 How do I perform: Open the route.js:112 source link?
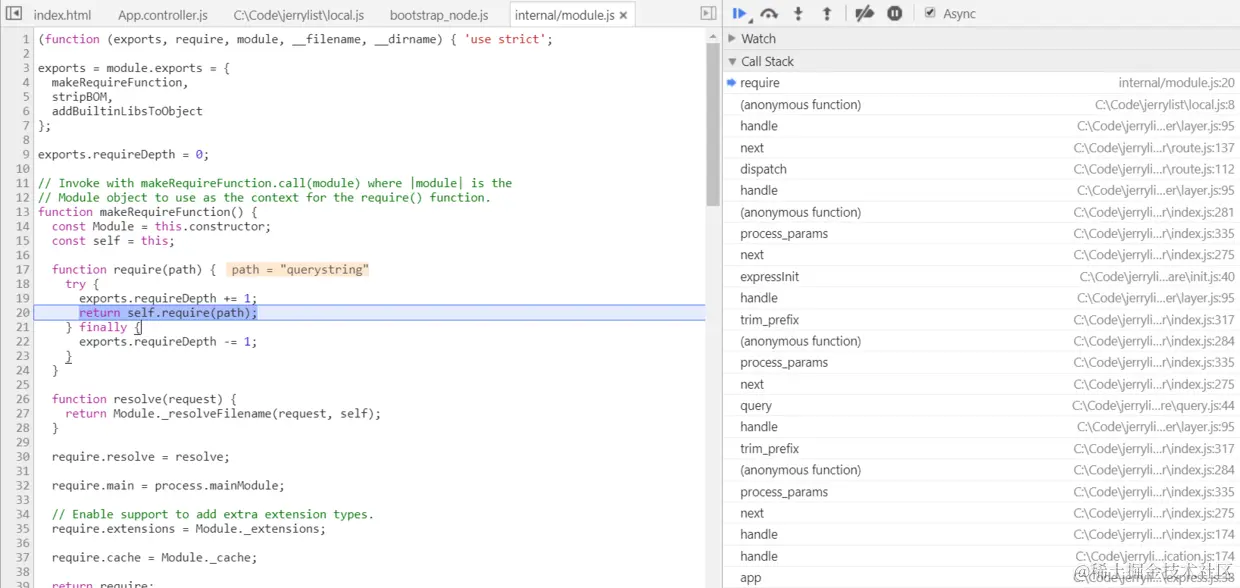point(1154,169)
